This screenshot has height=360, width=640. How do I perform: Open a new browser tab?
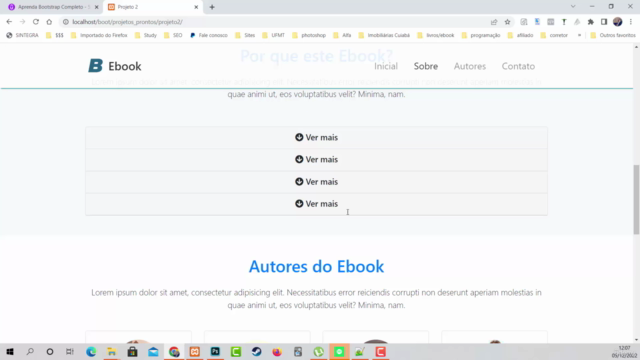212,7
